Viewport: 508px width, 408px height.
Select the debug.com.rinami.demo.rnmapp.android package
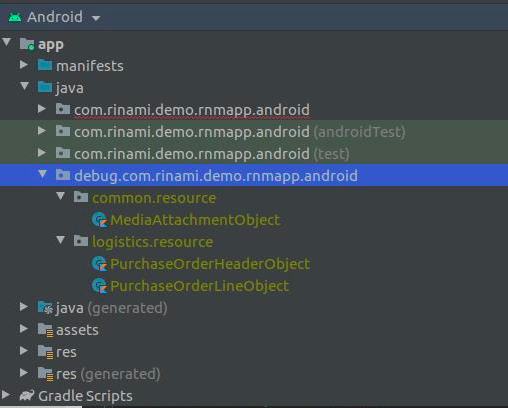tap(216, 176)
